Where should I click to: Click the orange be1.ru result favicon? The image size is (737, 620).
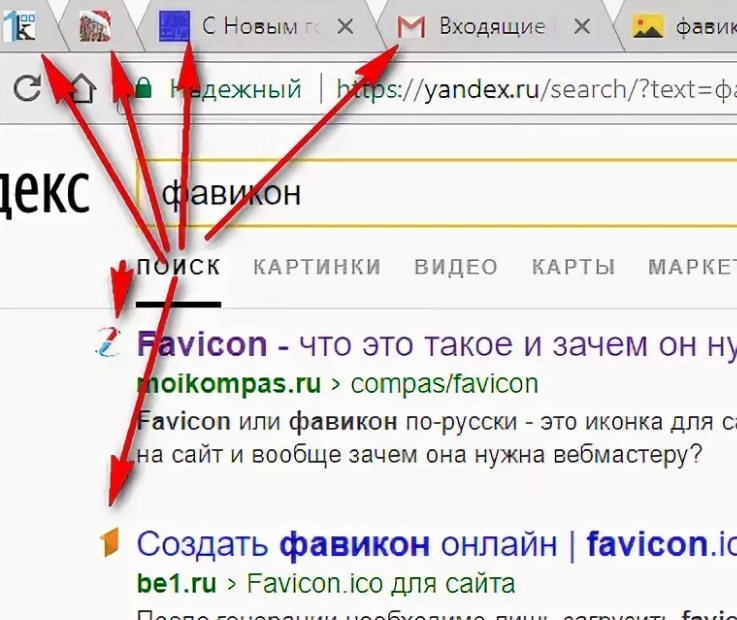coord(110,542)
